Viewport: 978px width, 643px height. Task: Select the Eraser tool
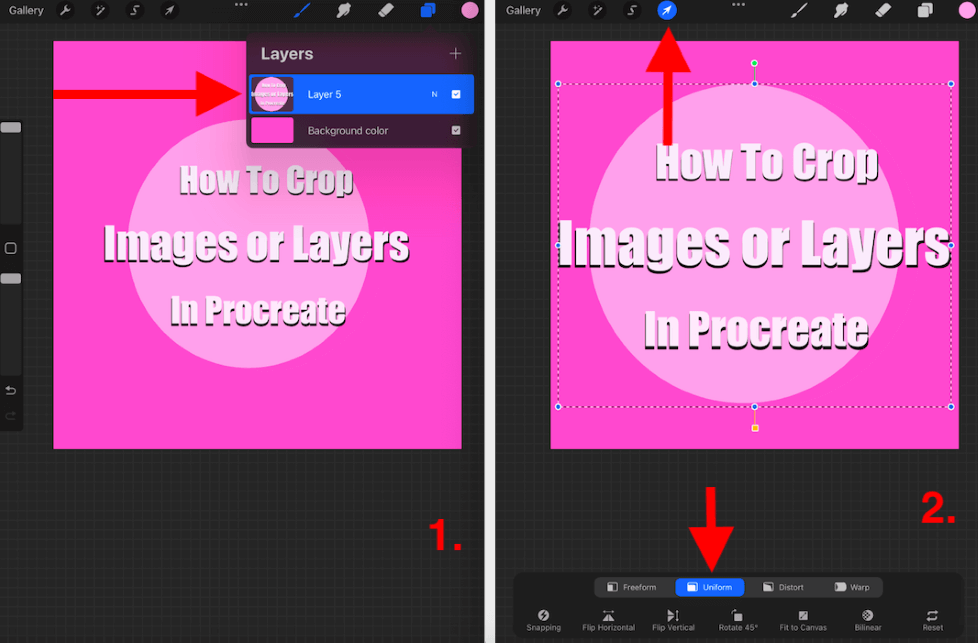click(x=384, y=11)
